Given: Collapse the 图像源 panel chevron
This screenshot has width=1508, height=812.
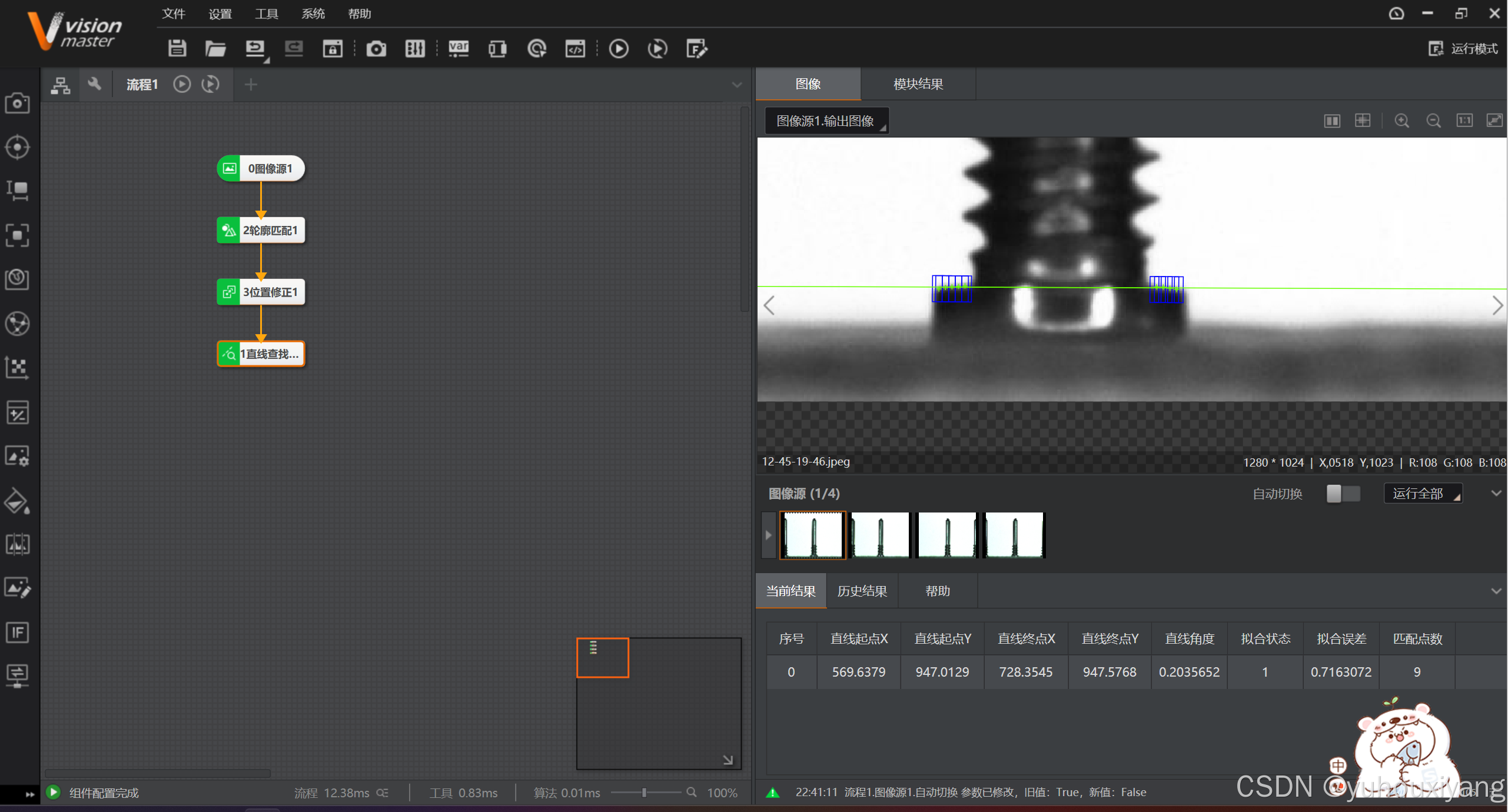Looking at the screenshot, I should click(1496, 493).
